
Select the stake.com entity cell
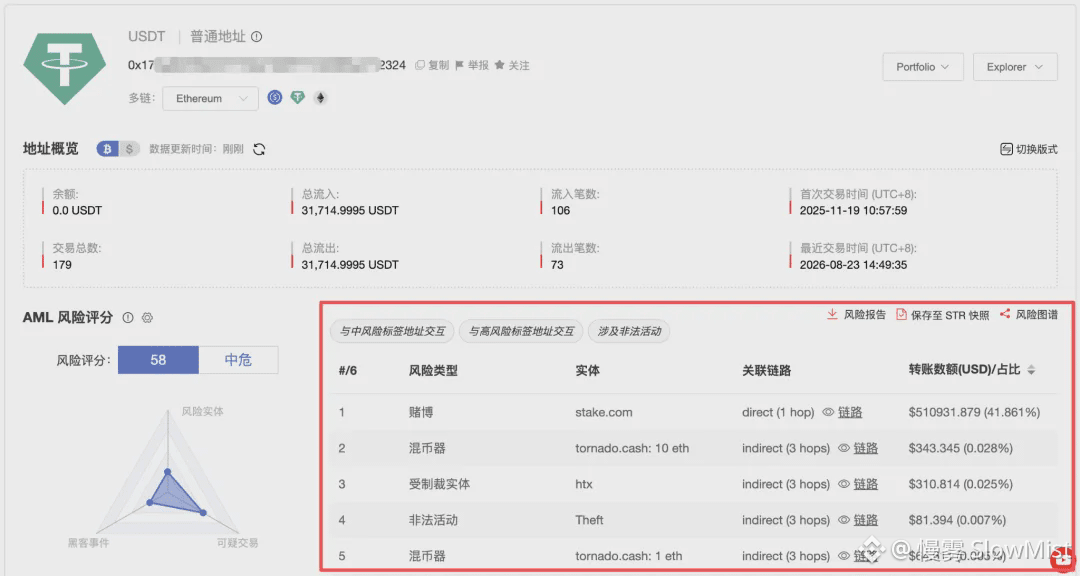coord(603,412)
